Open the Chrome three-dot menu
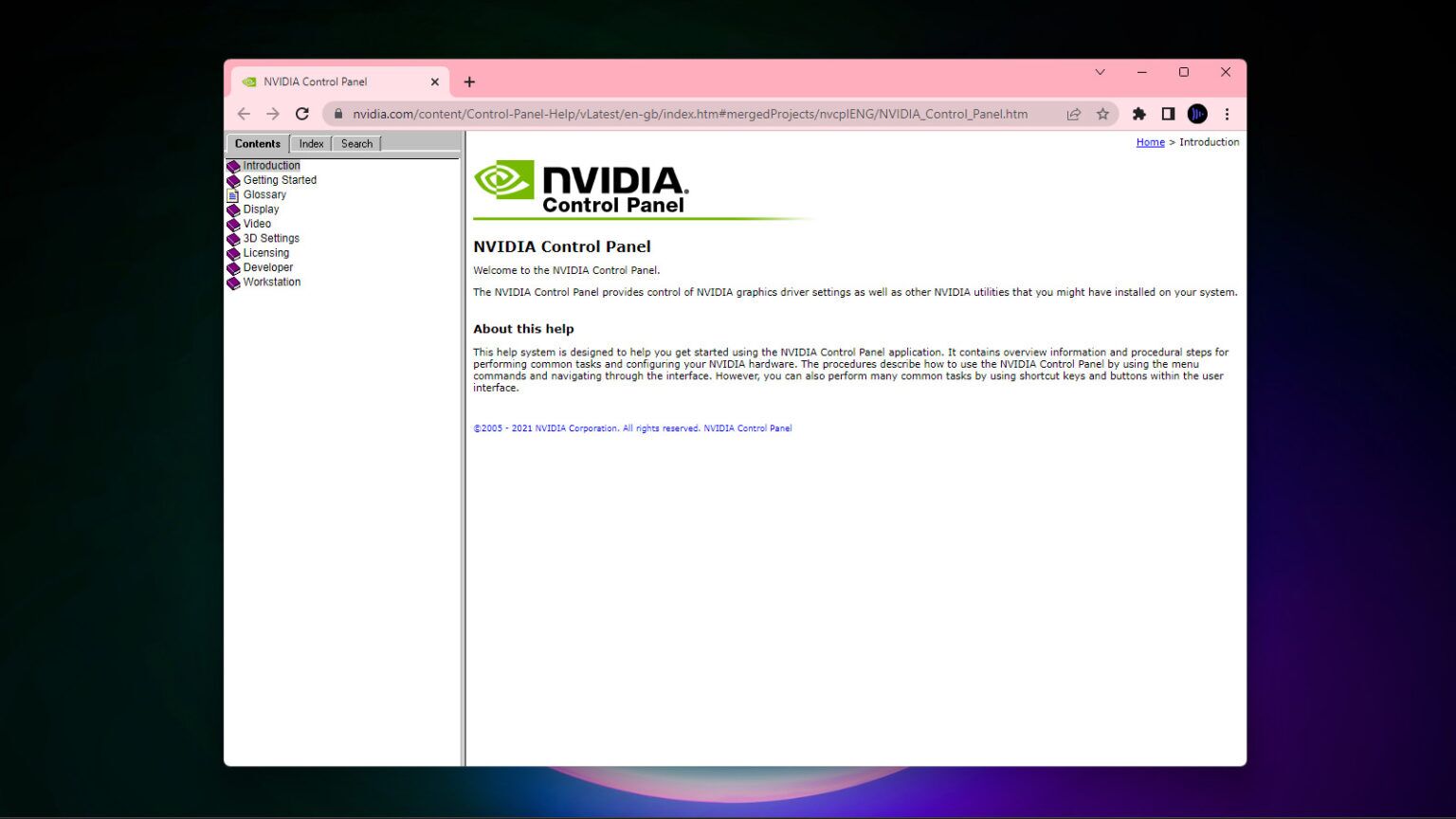The height and width of the screenshot is (819, 1456). click(x=1227, y=114)
